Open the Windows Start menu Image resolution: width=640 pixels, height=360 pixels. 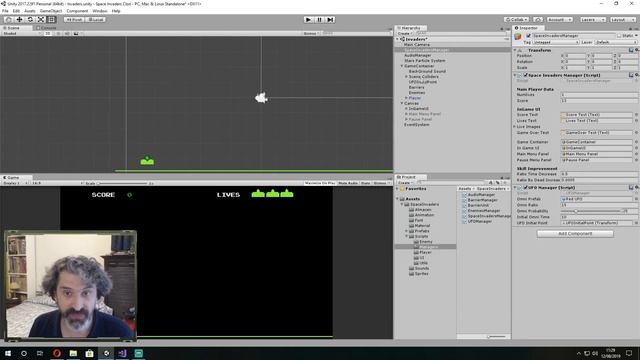click(8, 353)
